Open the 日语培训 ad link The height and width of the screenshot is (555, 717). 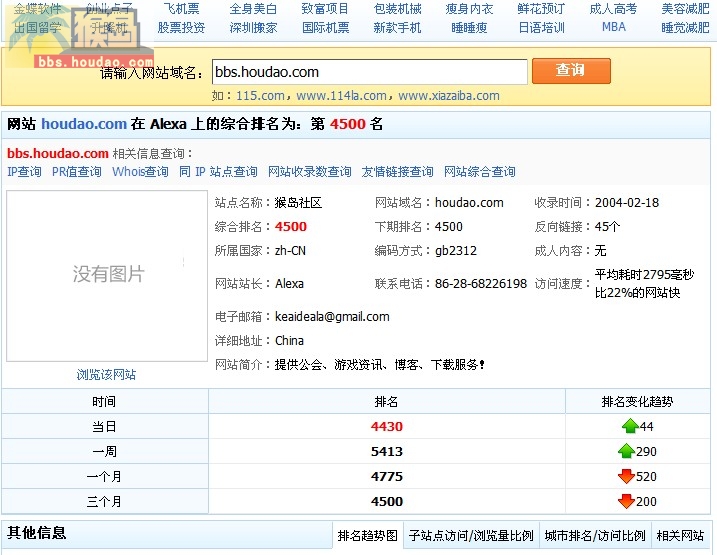(x=541, y=27)
